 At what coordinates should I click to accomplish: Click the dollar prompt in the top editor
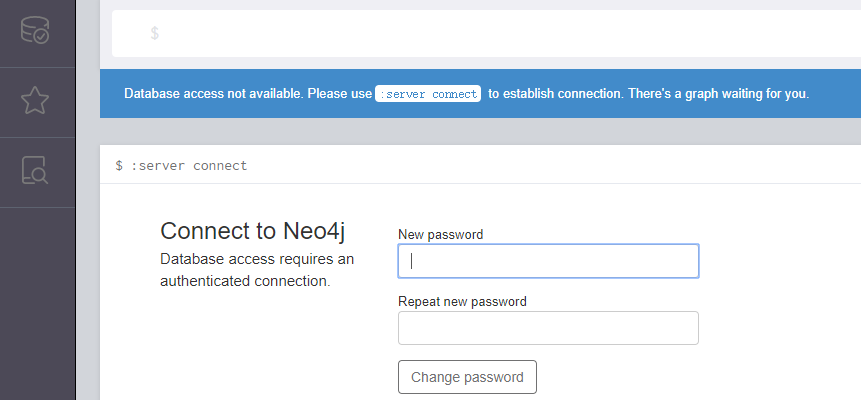pos(154,33)
